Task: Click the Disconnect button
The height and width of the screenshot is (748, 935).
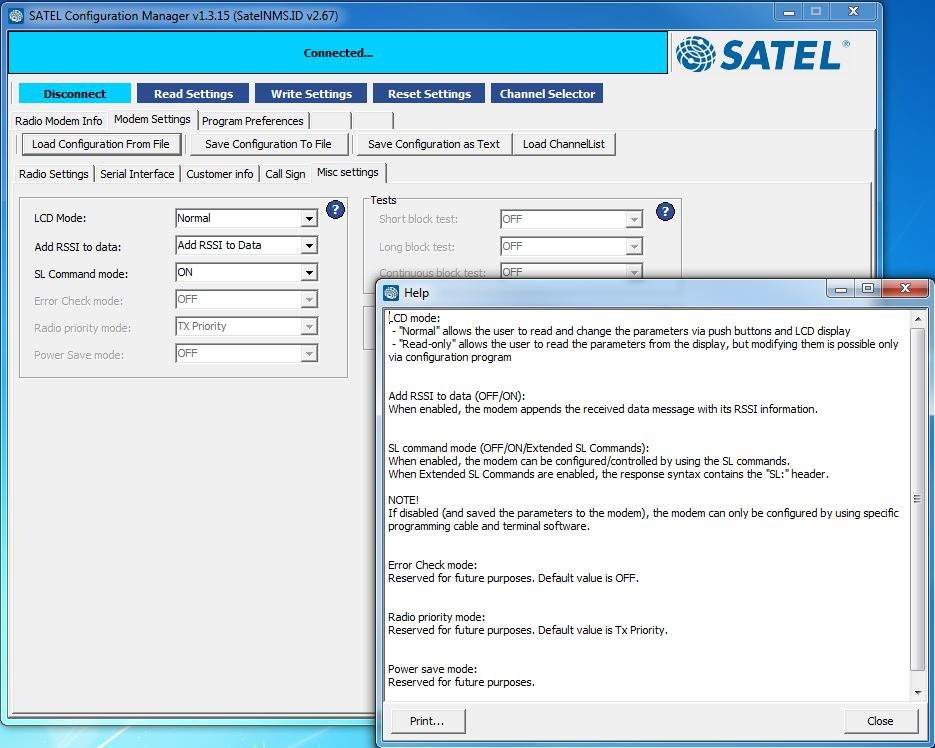Action: 75,94
